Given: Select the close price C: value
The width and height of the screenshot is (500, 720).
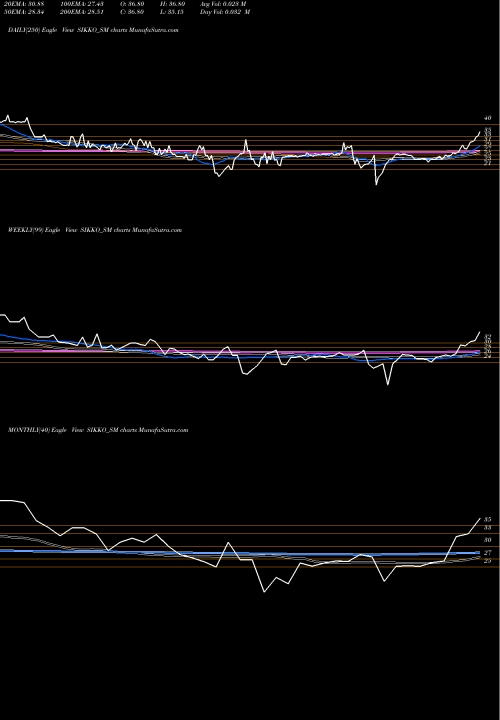Looking at the screenshot, I should pos(132,12).
